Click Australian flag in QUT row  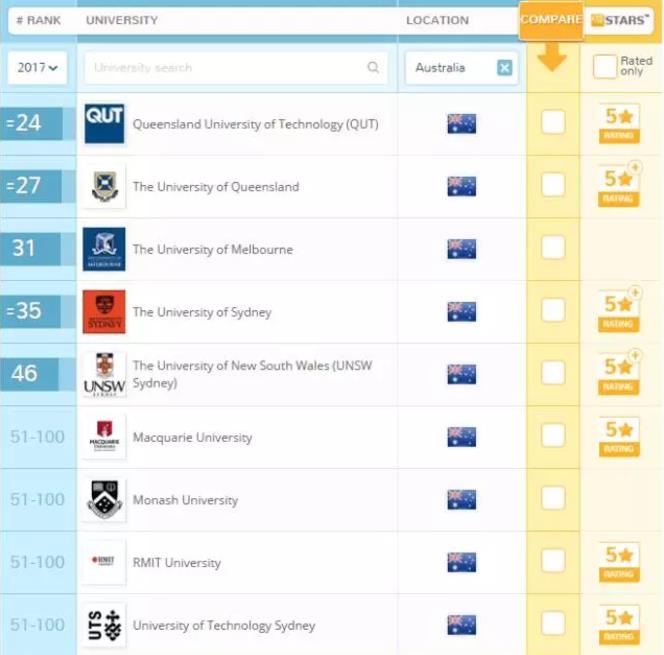[x=462, y=124]
